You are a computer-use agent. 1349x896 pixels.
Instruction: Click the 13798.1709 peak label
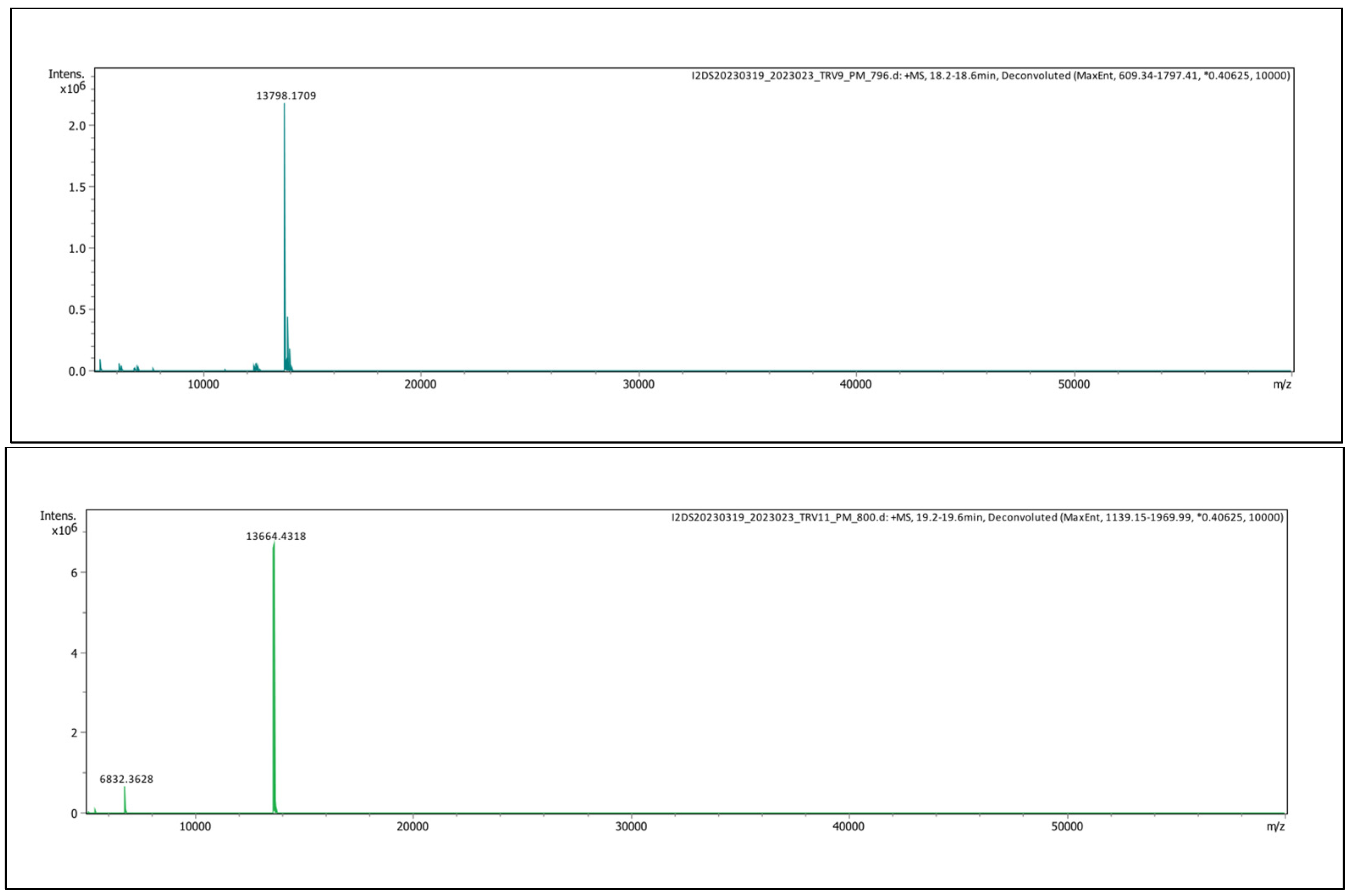click(x=286, y=95)
